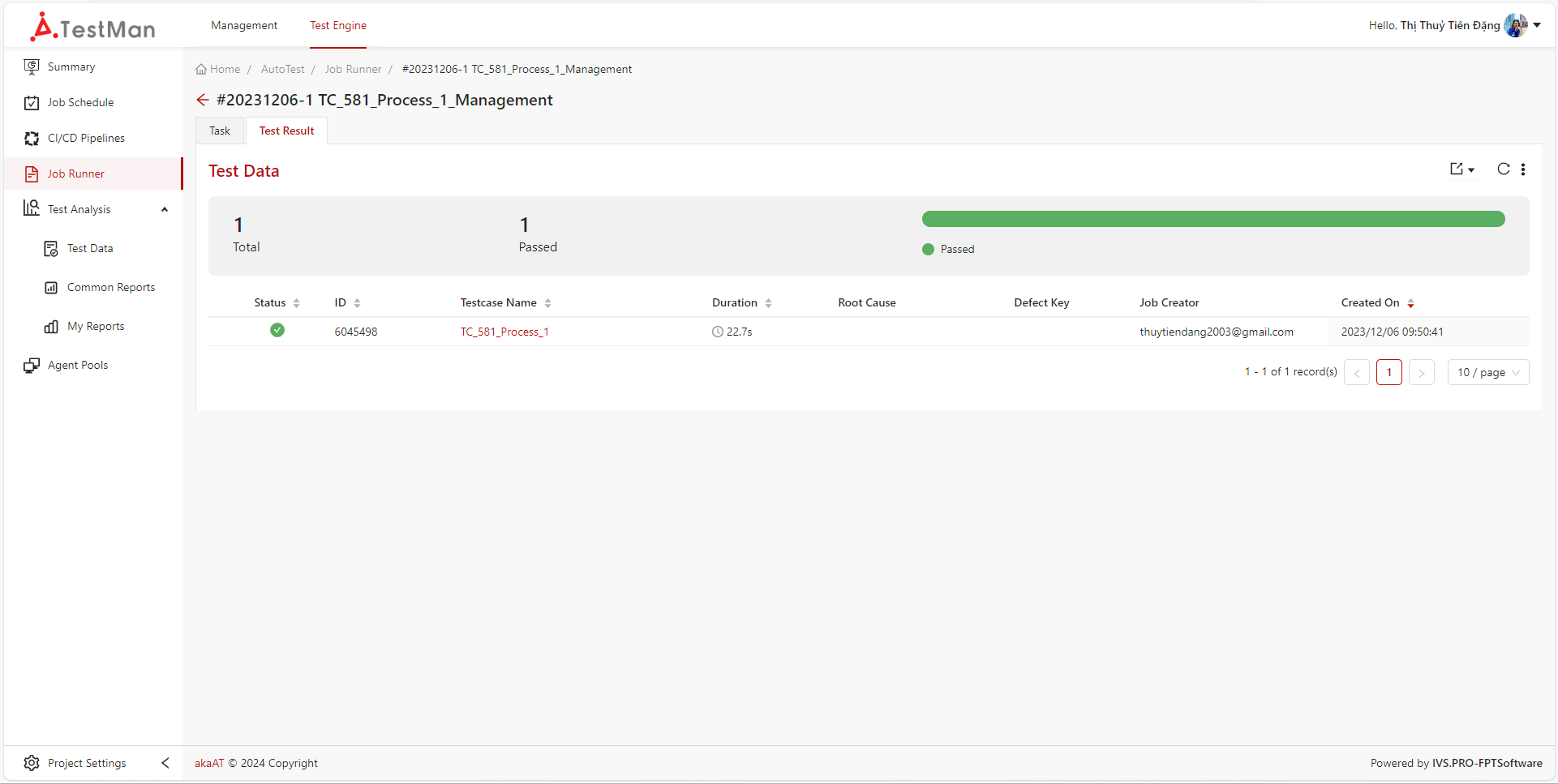The image size is (1558, 784).
Task: Click ID cell 6045498
Action: pos(356,332)
